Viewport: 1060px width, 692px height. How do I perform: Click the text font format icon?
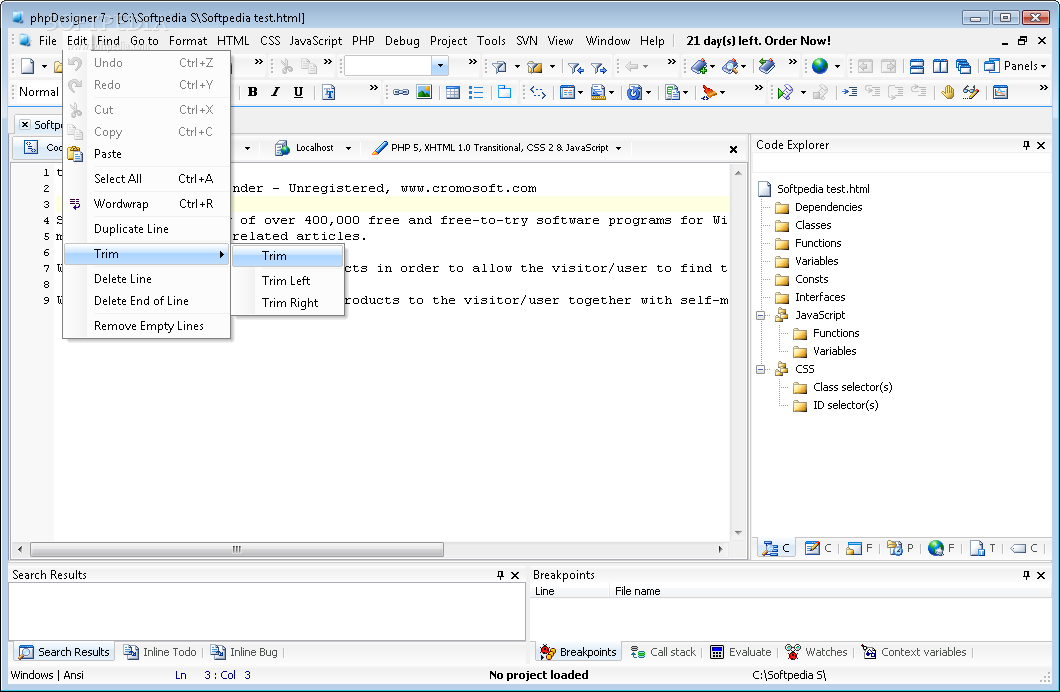click(329, 92)
